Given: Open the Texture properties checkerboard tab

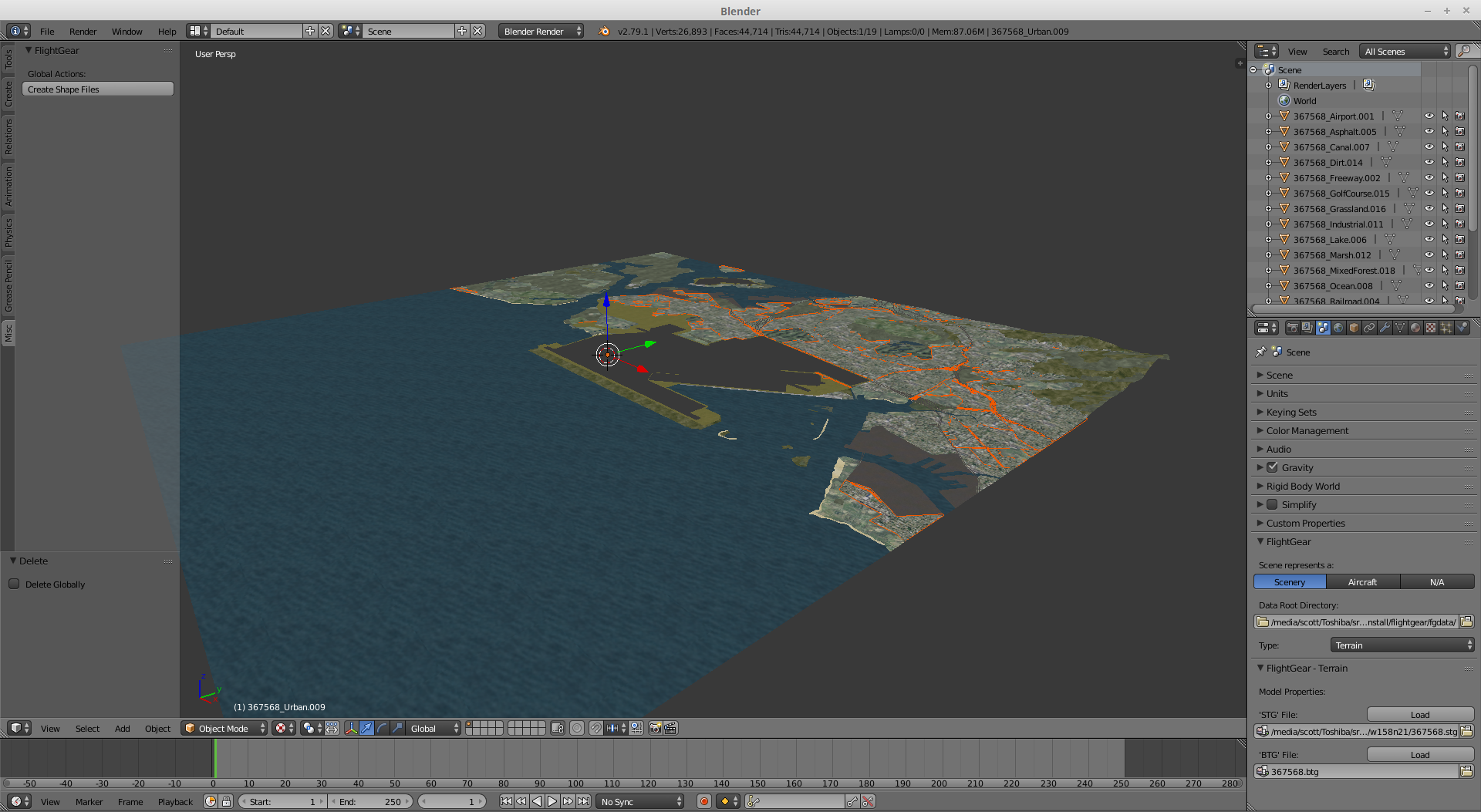Looking at the screenshot, I should [x=1431, y=328].
